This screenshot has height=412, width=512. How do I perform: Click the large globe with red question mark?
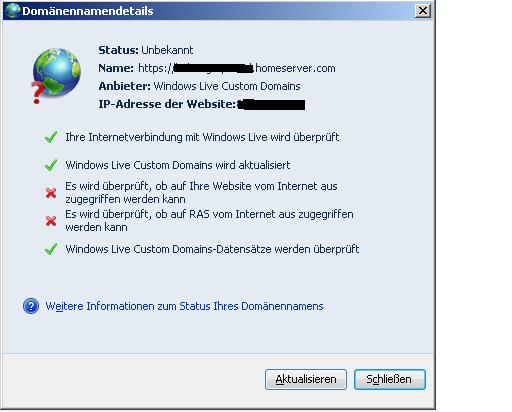tap(56, 76)
